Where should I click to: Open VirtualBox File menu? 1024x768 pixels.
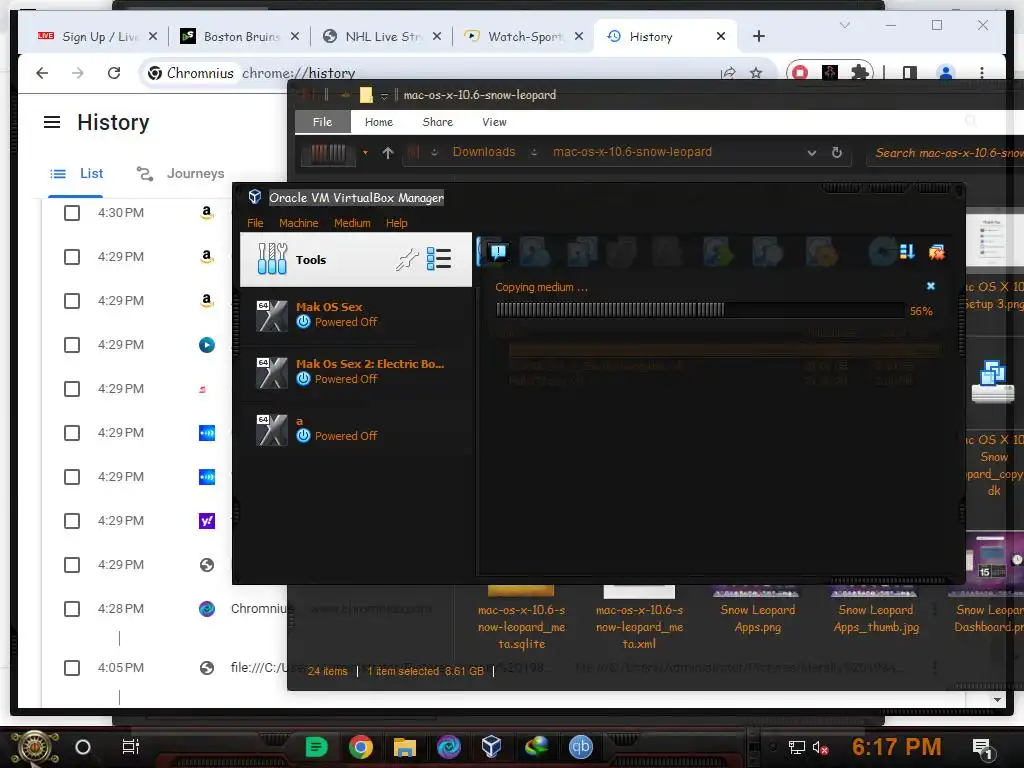coord(255,223)
